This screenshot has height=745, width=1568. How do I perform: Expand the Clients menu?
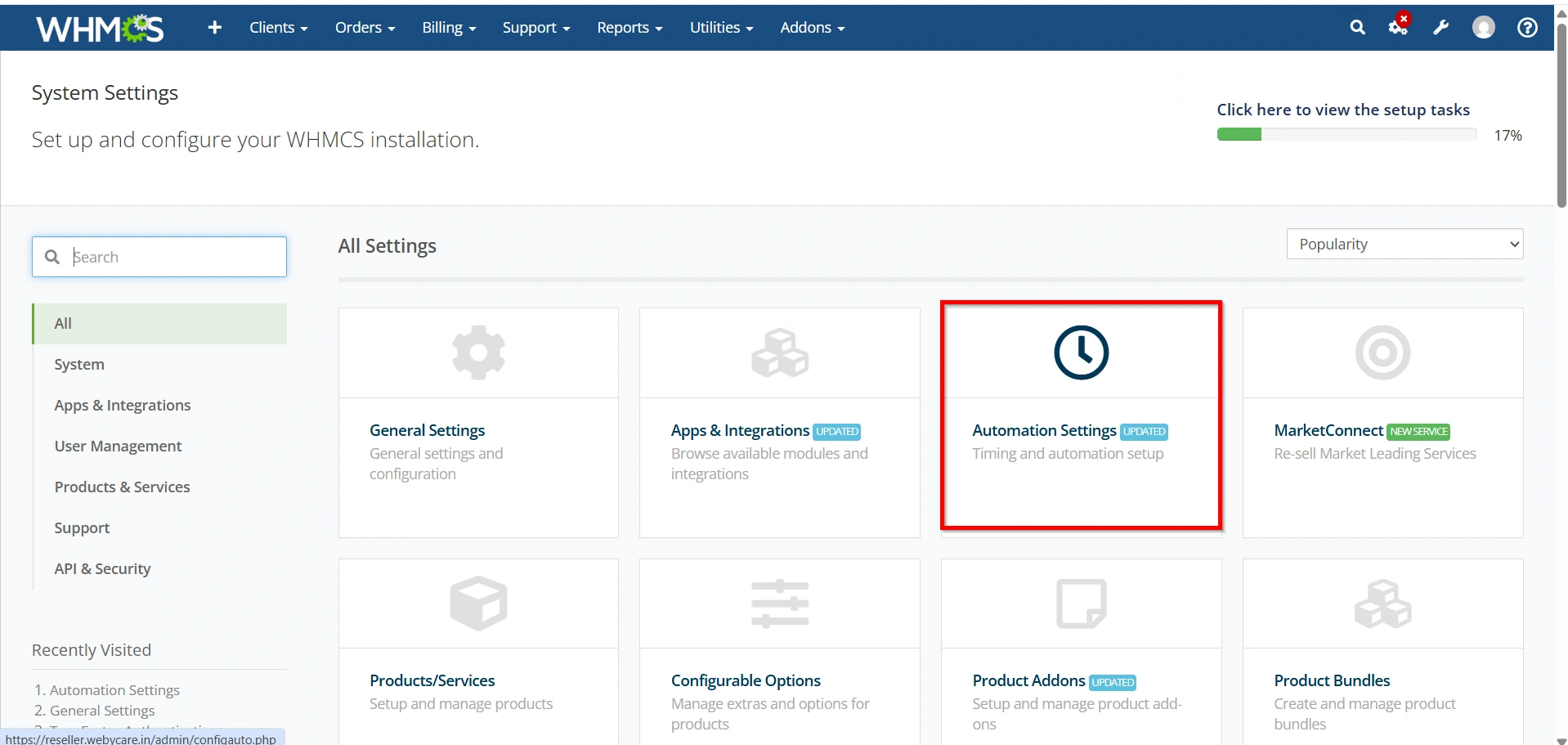pos(278,28)
